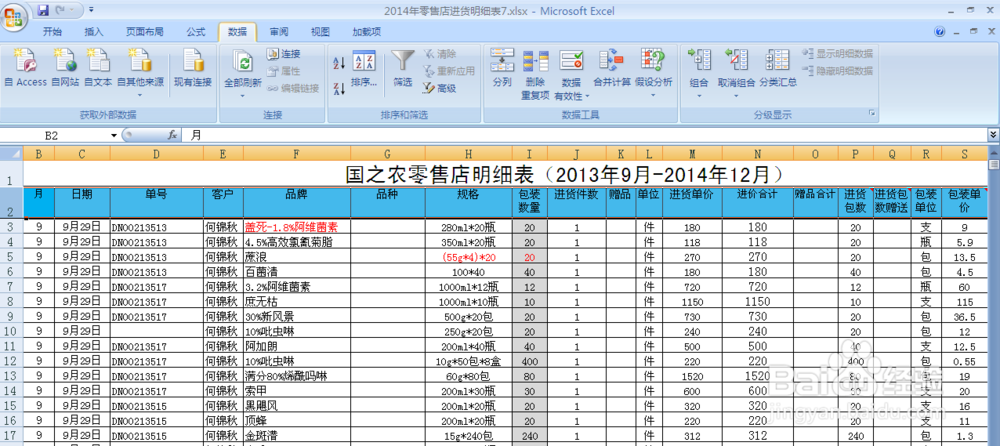Image resolution: width=1000 pixels, height=446 pixels.
Task: Select cell (55g*4)*20
Action: (x=468, y=258)
